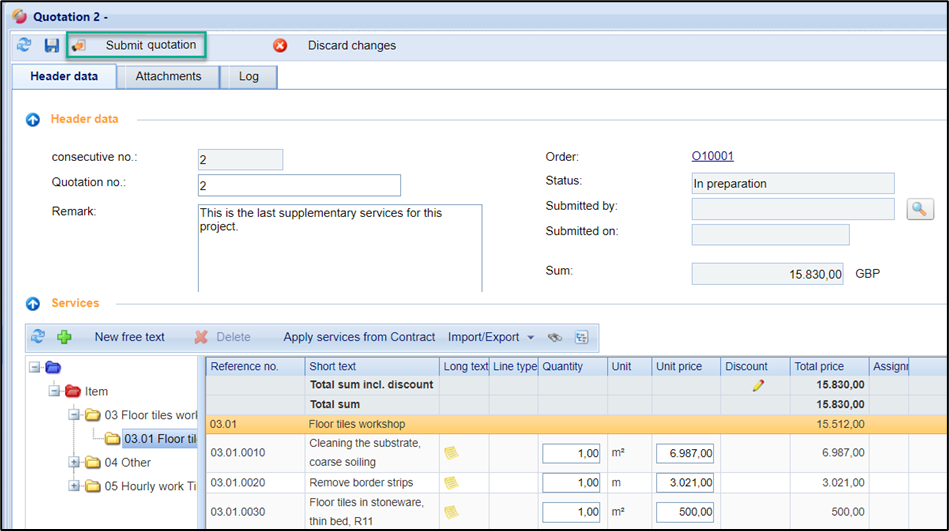
Task: Open the magnifier lookup beside Submitted by
Action: click(920, 208)
